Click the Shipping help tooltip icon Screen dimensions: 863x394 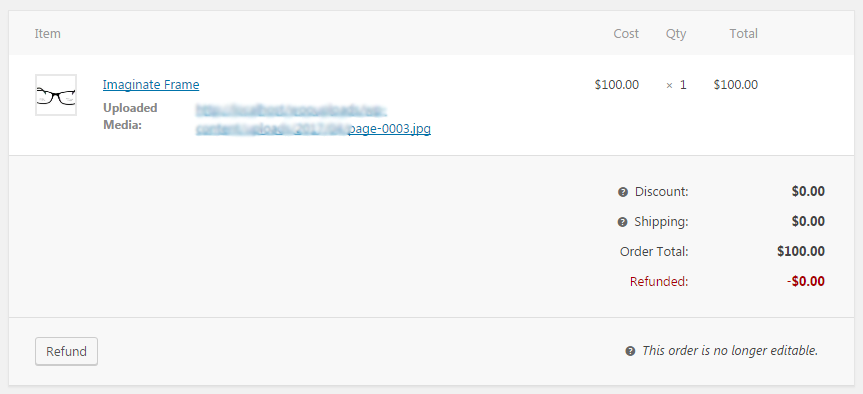[622, 222]
